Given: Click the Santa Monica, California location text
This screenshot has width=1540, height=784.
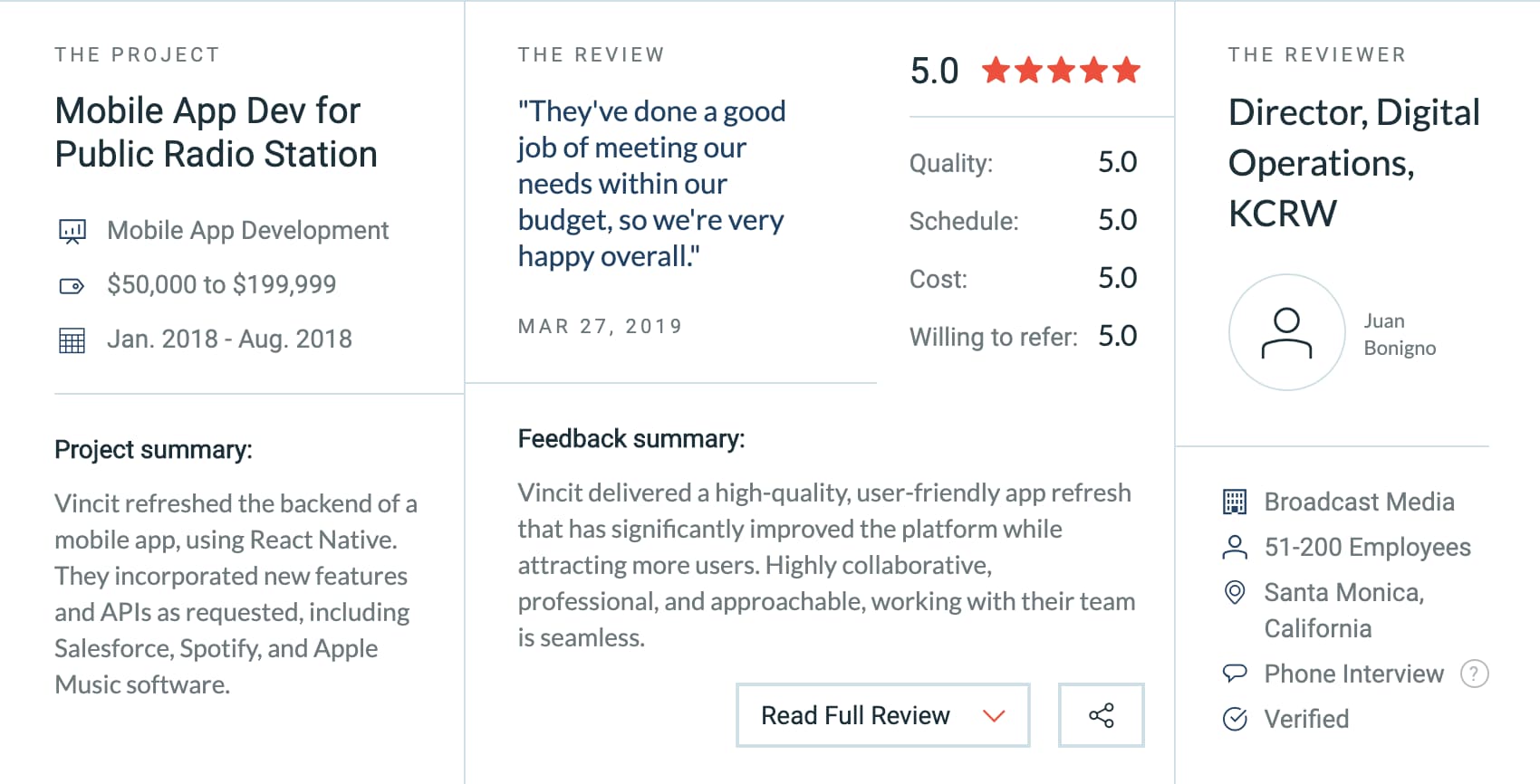Looking at the screenshot, I should point(1344,610).
